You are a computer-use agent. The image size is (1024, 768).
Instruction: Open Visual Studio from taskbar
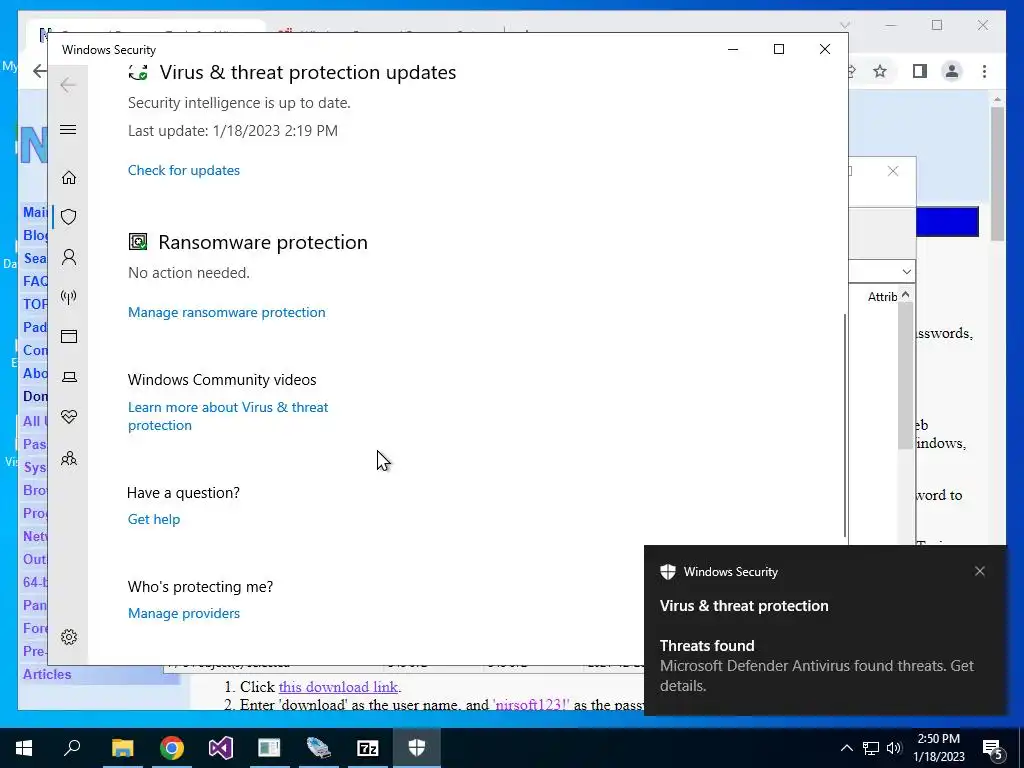[x=221, y=748]
